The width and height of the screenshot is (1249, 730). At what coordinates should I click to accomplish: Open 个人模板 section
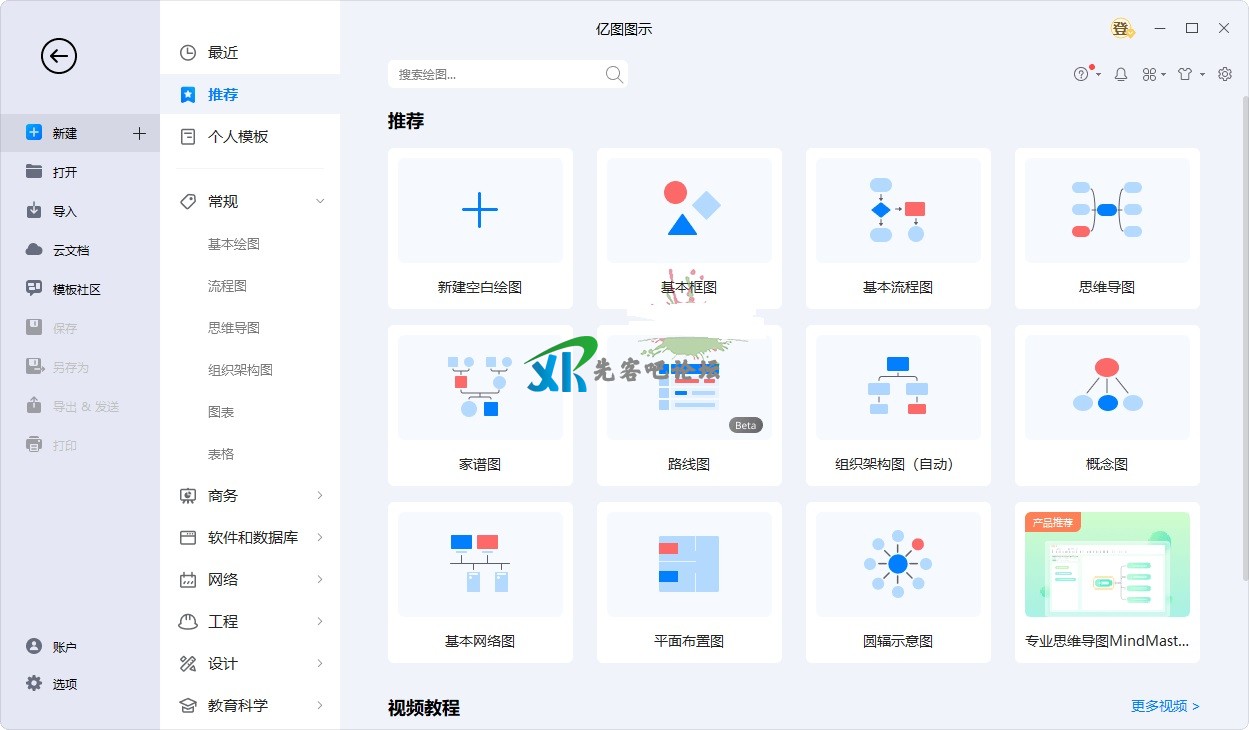click(238, 137)
